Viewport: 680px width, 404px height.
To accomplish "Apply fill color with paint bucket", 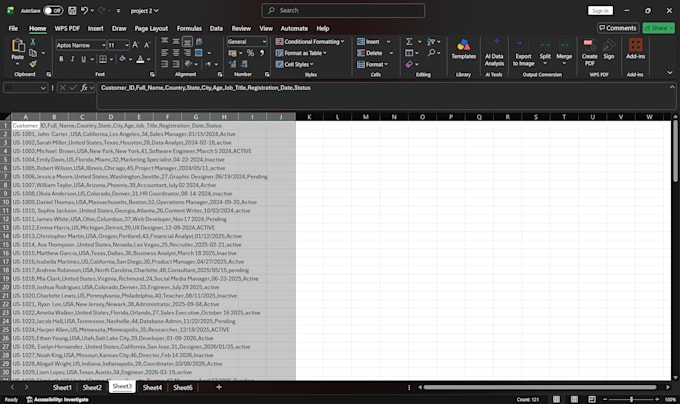I will tap(122, 59).
